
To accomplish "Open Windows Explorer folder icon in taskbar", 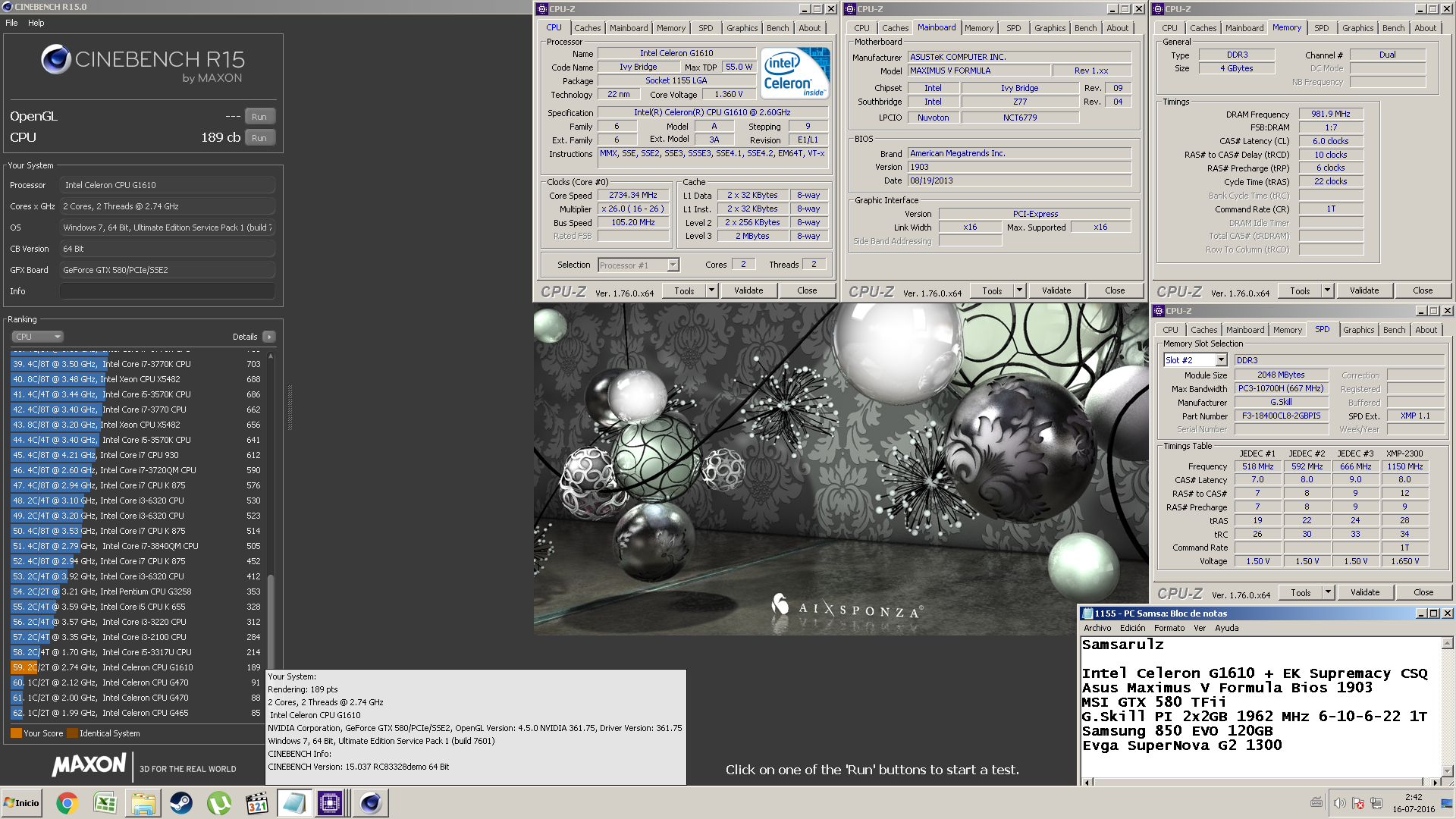I will (x=143, y=803).
